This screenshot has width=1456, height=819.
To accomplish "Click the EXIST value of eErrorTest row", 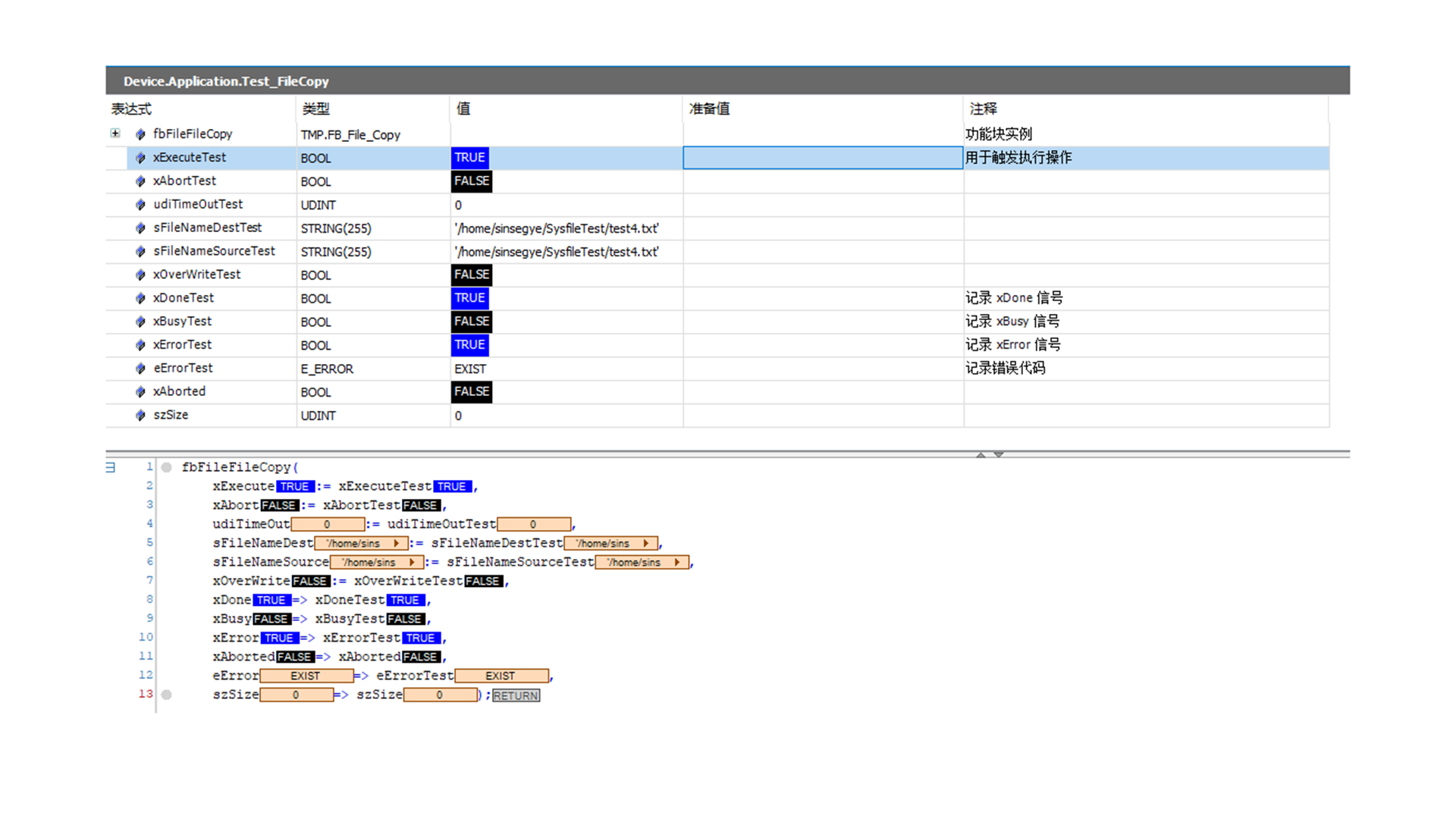I will tap(470, 369).
